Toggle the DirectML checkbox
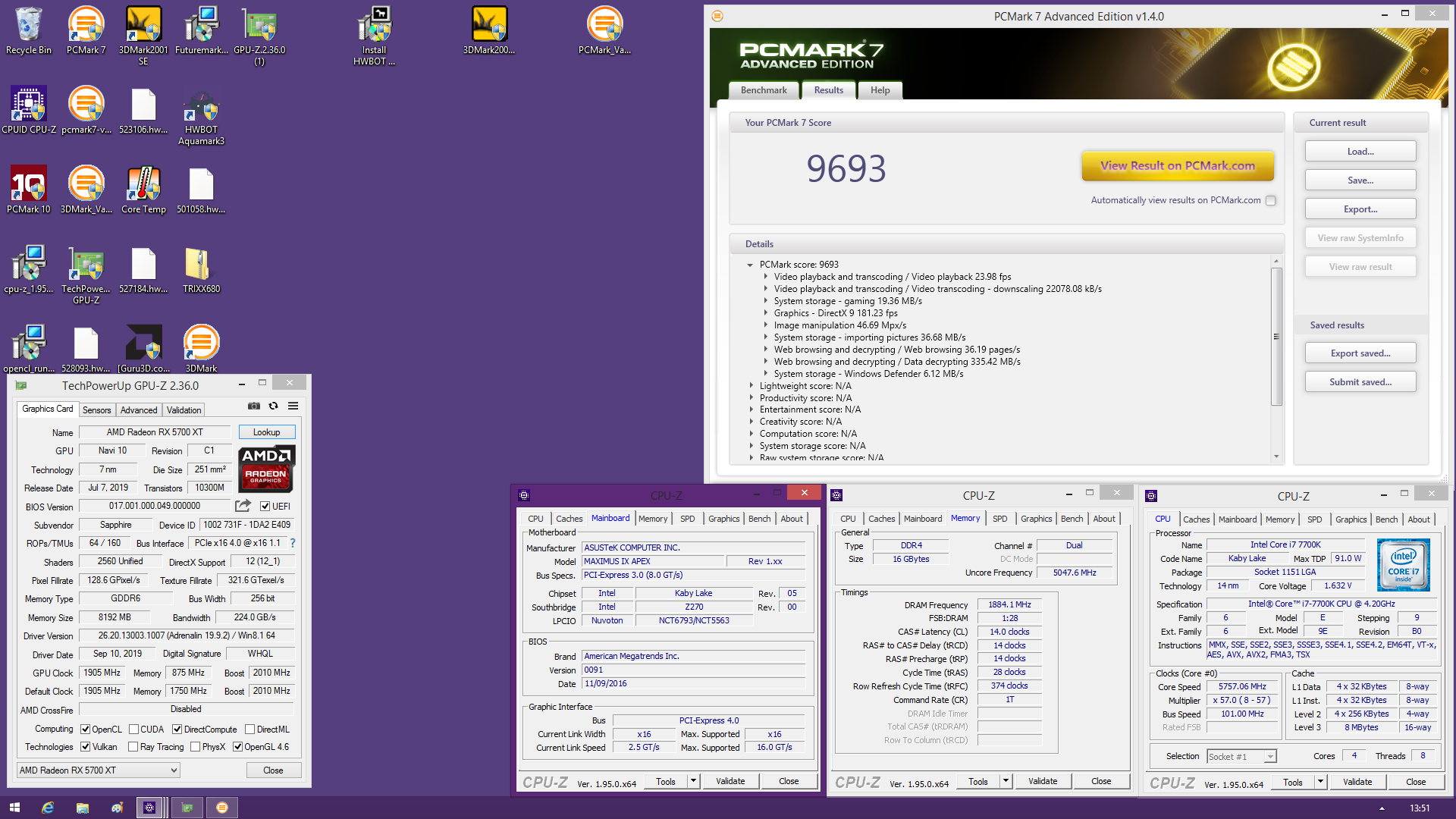The height and width of the screenshot is (819, 1456). [x=250, y=730]
